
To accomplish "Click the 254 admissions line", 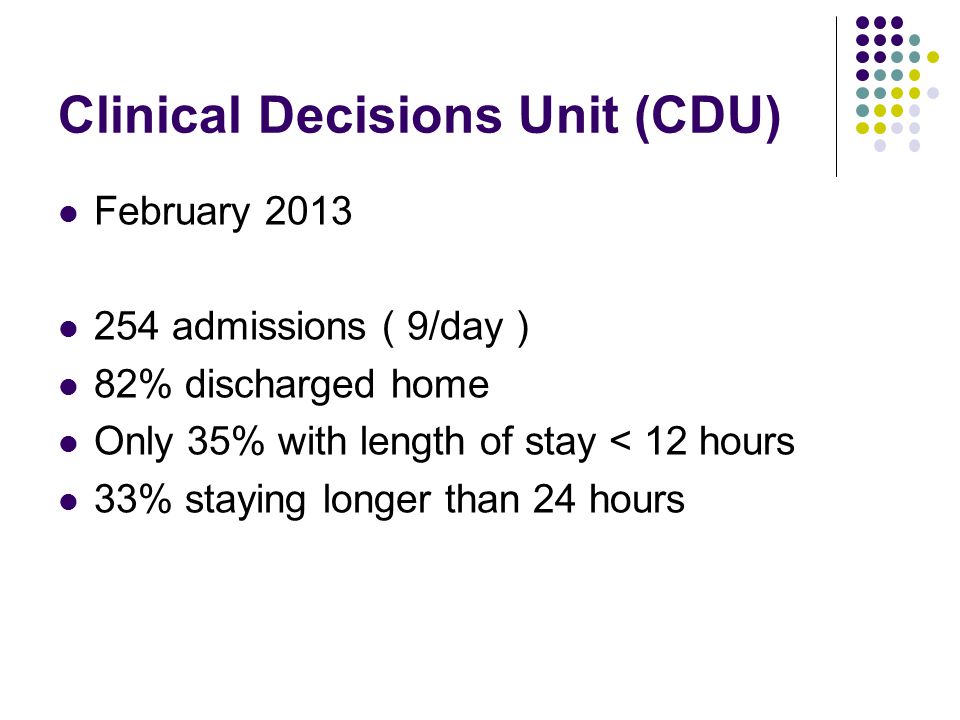I will (x=311, y=327).
